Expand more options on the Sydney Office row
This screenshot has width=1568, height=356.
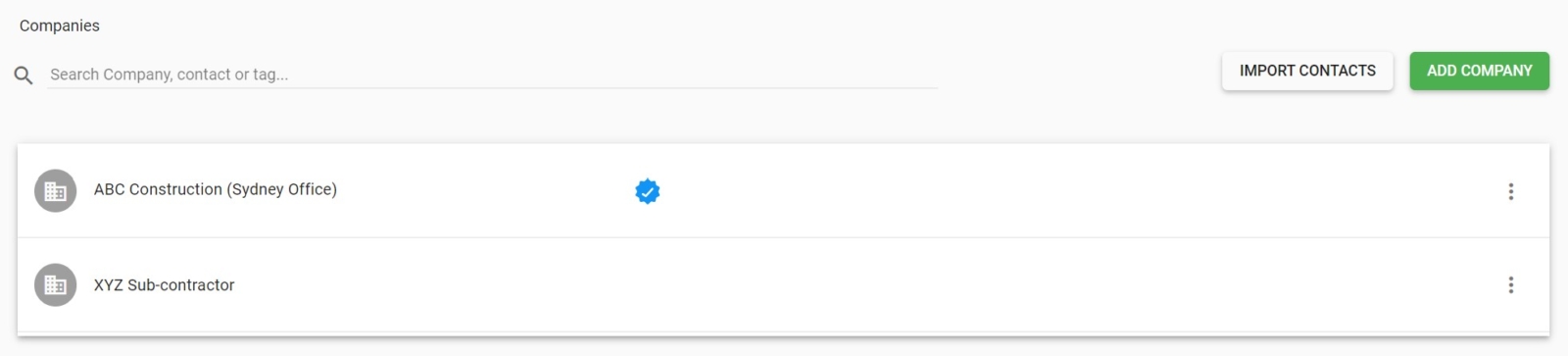tap(1510, 191)
